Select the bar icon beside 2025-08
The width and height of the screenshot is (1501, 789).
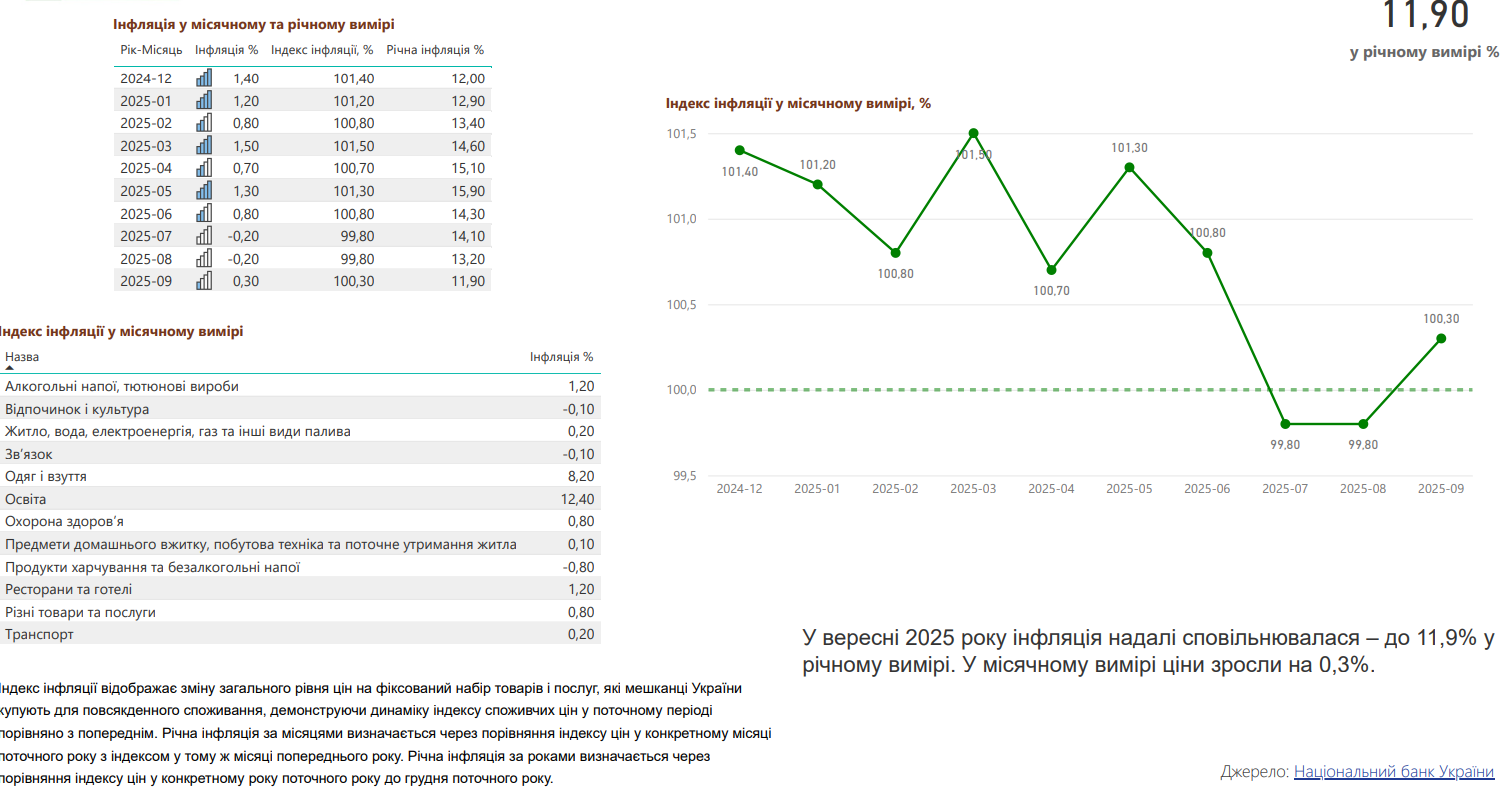pos(204,259)
